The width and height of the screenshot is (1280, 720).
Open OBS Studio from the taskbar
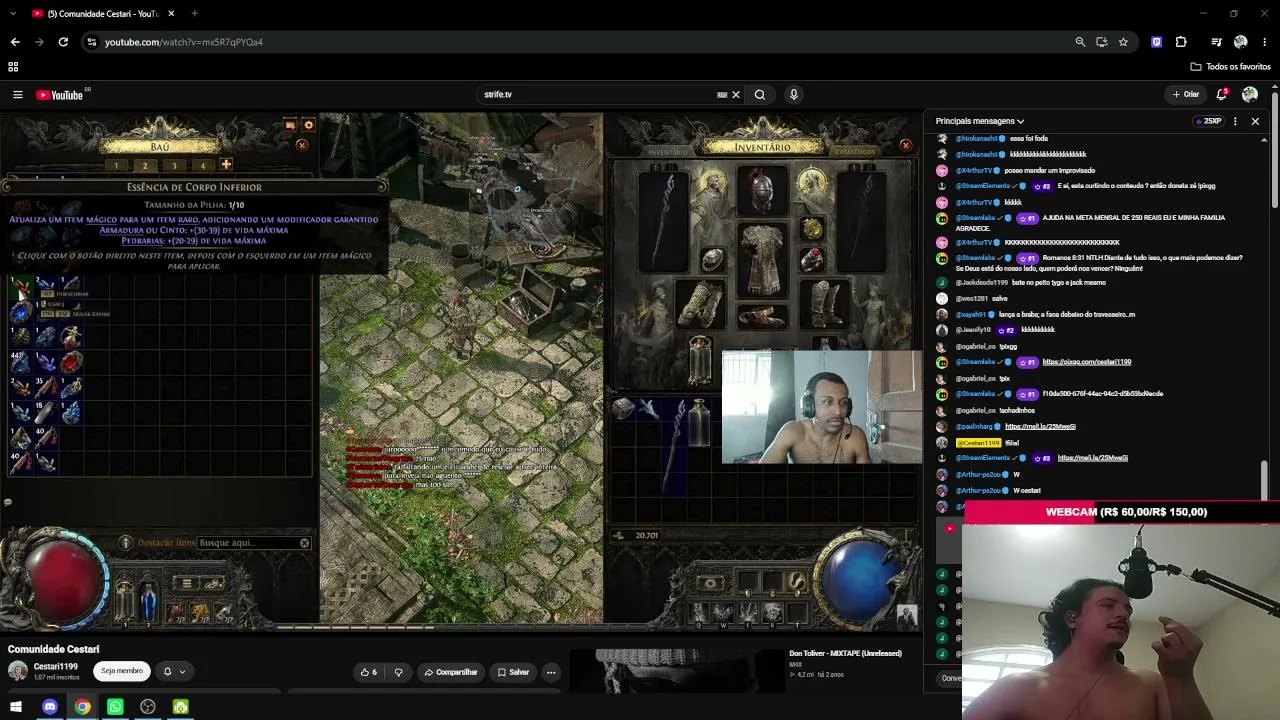click(x=148, y=707)
